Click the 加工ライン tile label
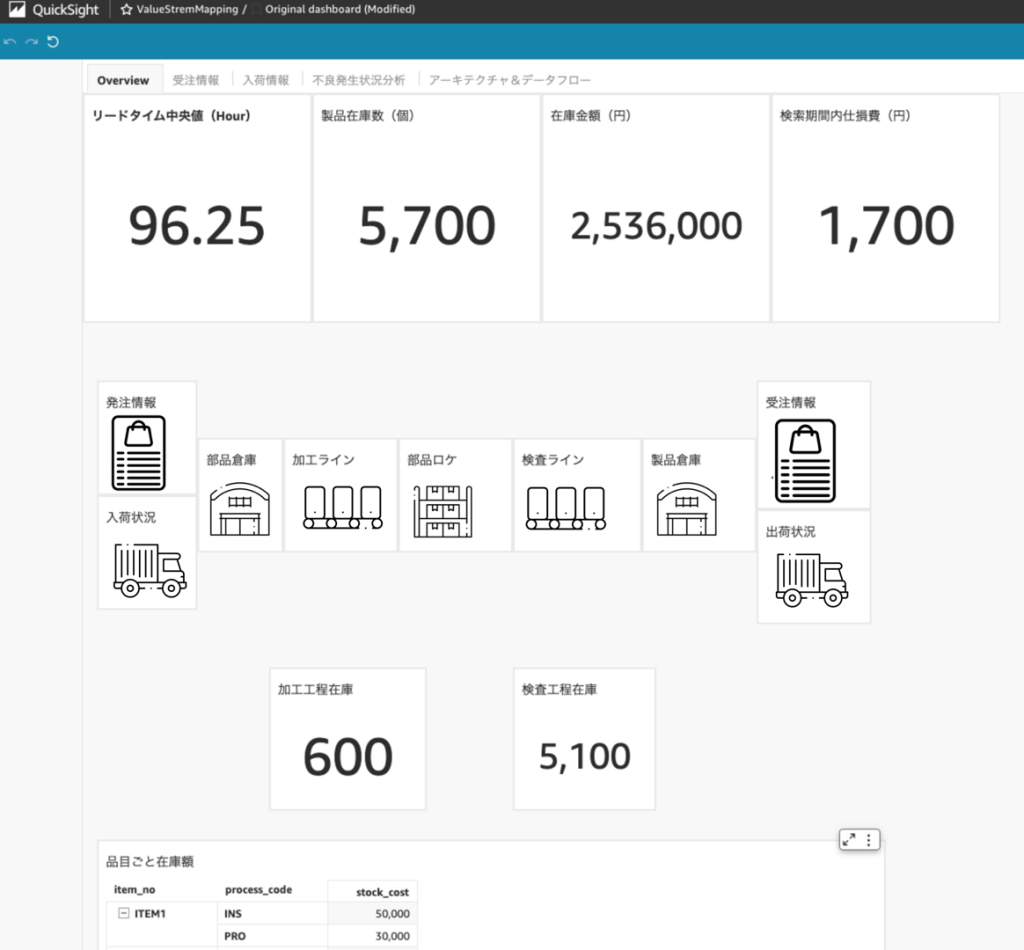This screenshot has width=1024, height=950. [323, 460]
